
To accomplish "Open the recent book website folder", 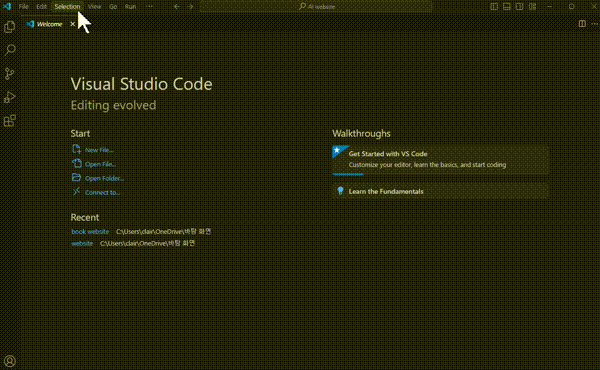I will (90, 231).
